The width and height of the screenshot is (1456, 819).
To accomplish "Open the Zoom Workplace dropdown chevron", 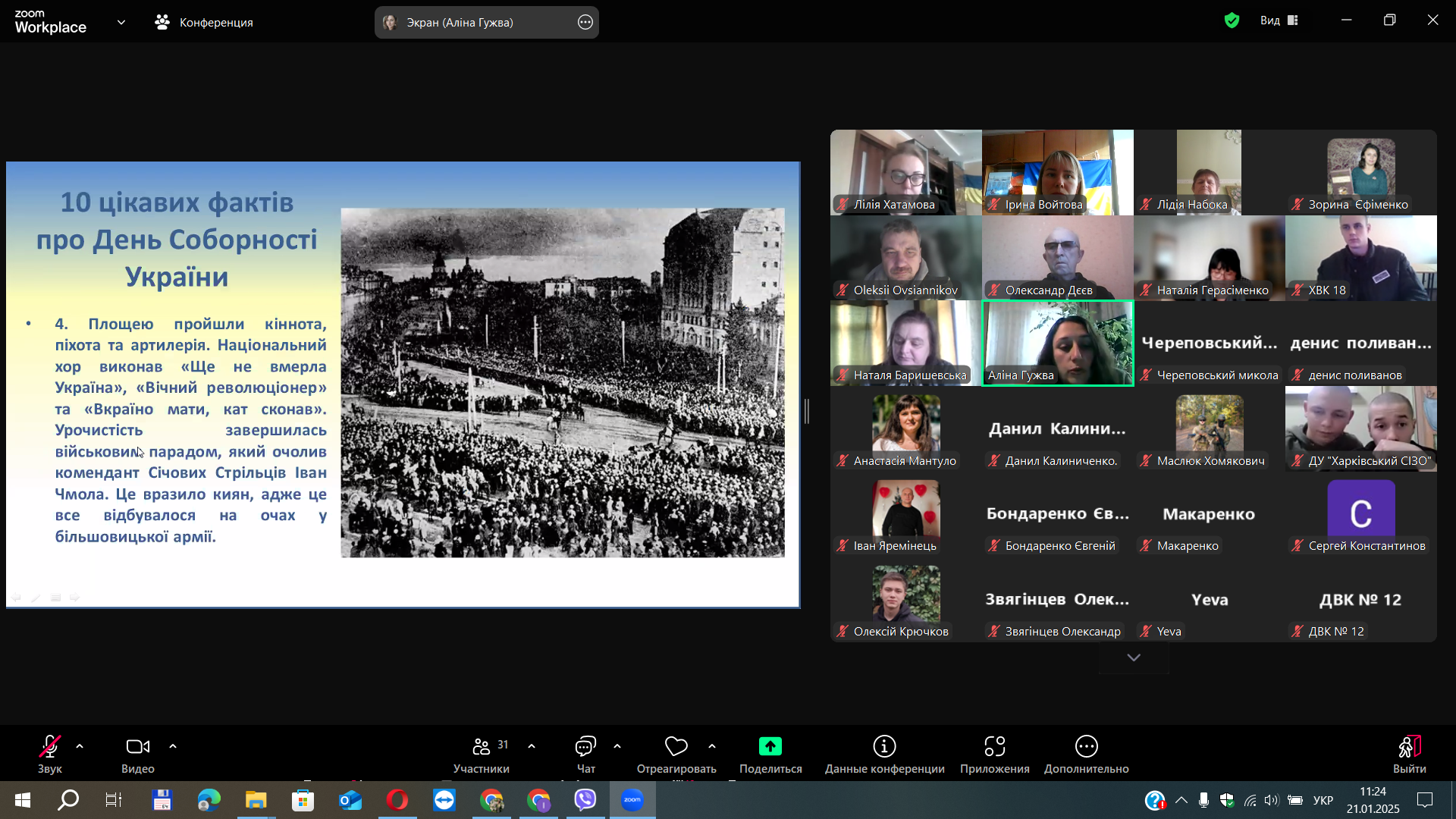I will pos(121,22).
